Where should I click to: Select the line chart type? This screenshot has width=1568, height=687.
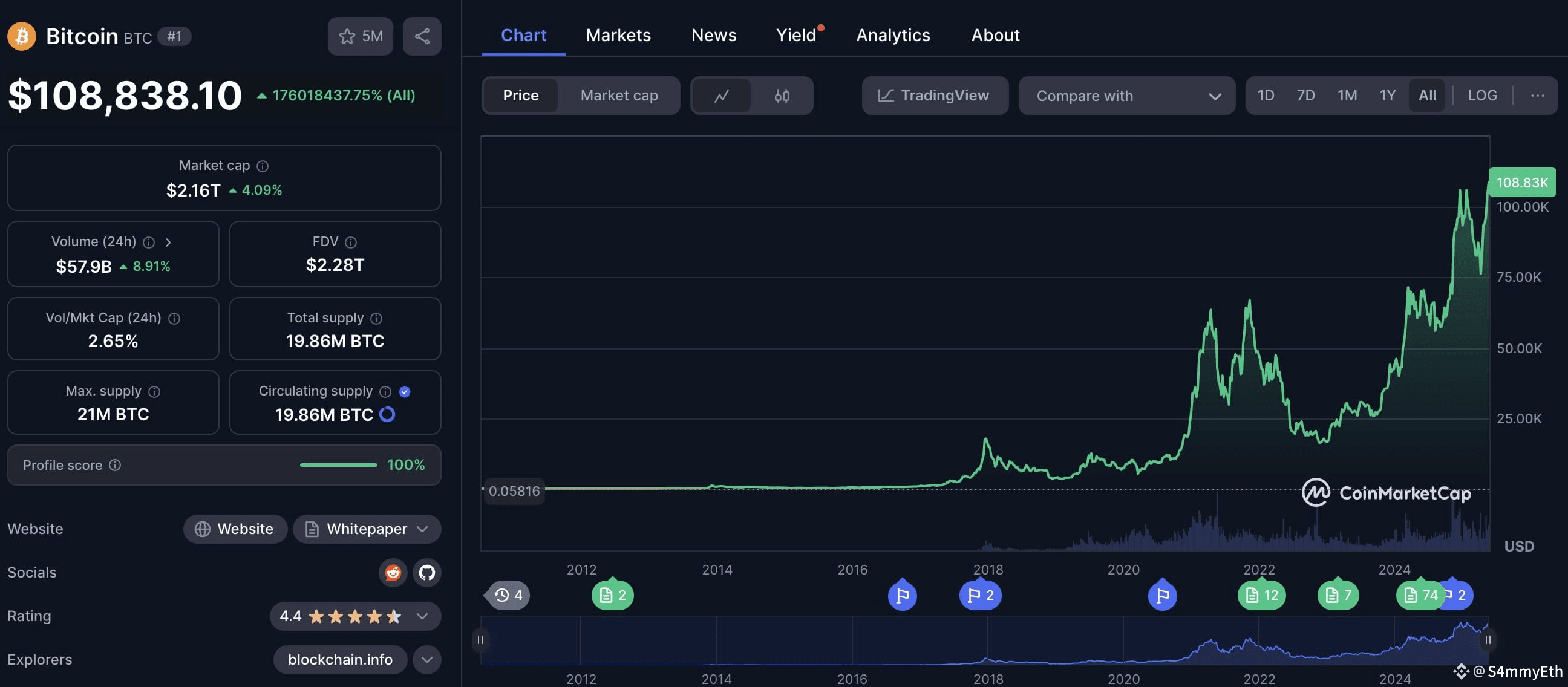coord(722,96)
